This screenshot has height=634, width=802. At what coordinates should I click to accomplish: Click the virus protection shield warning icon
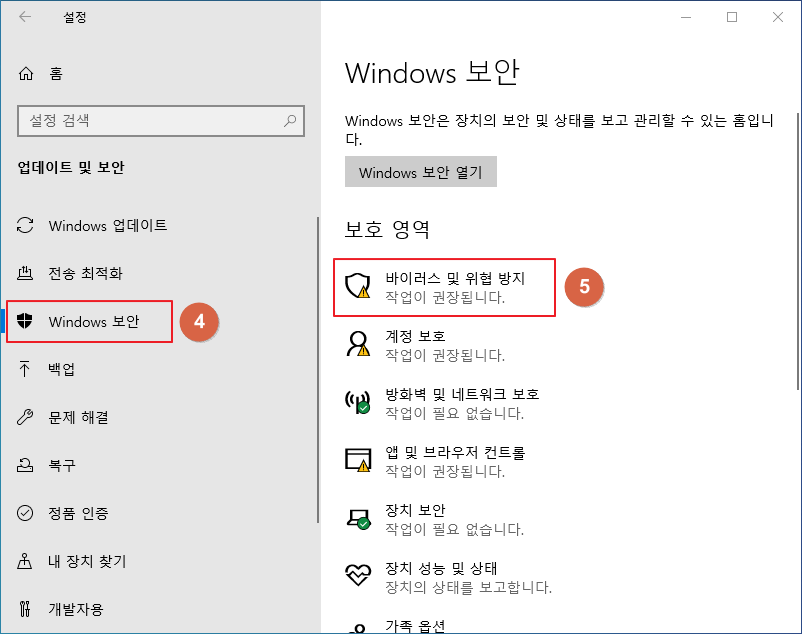tap(358, 285)
